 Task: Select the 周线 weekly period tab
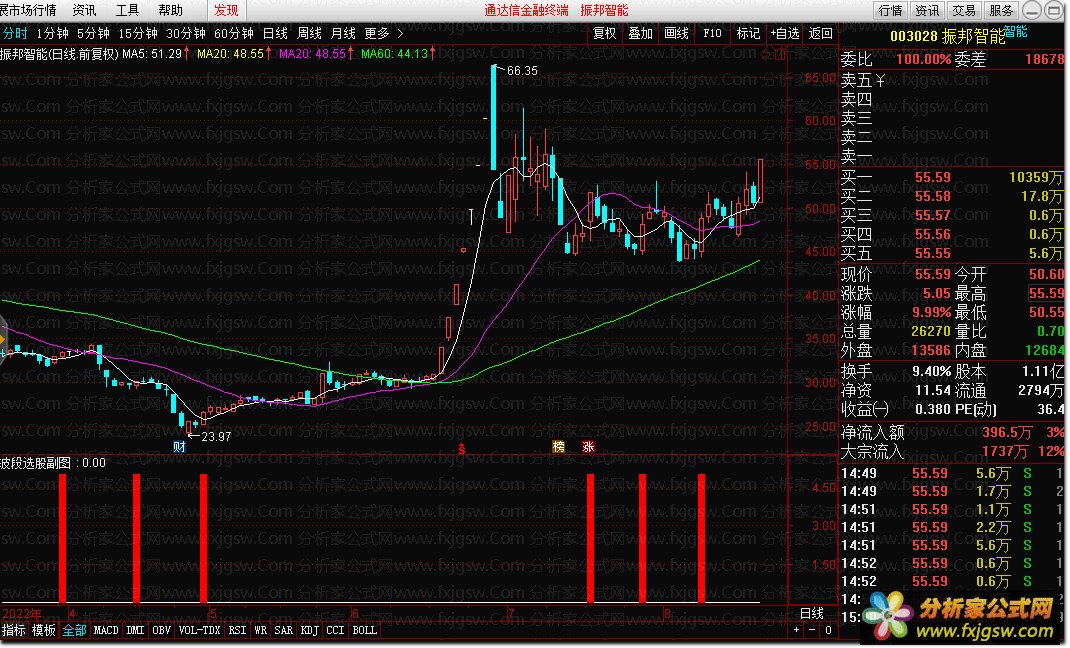click(x=309, y=33)
